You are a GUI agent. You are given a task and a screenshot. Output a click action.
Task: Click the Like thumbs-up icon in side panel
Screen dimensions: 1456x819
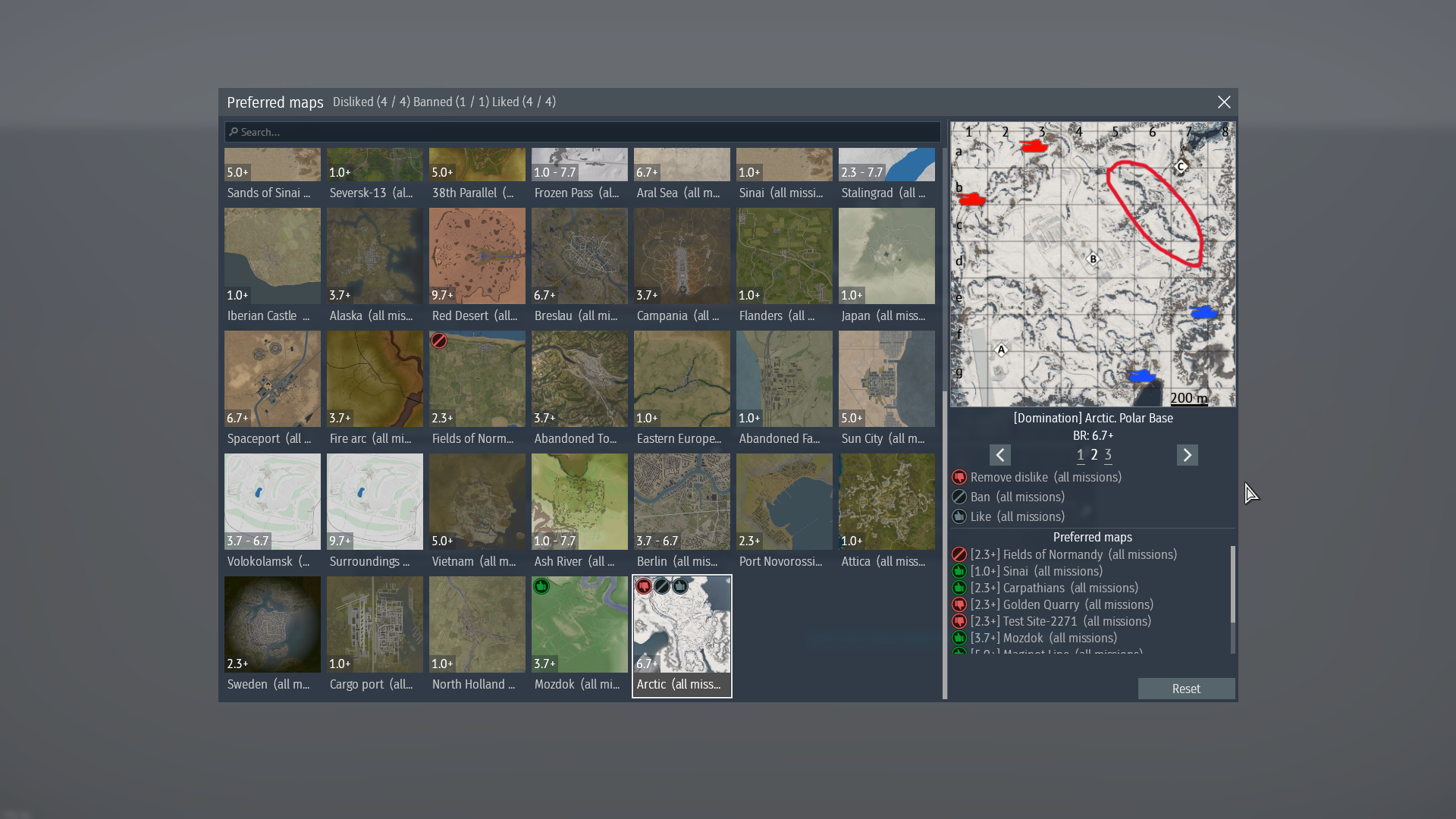(x=959, y=517)
